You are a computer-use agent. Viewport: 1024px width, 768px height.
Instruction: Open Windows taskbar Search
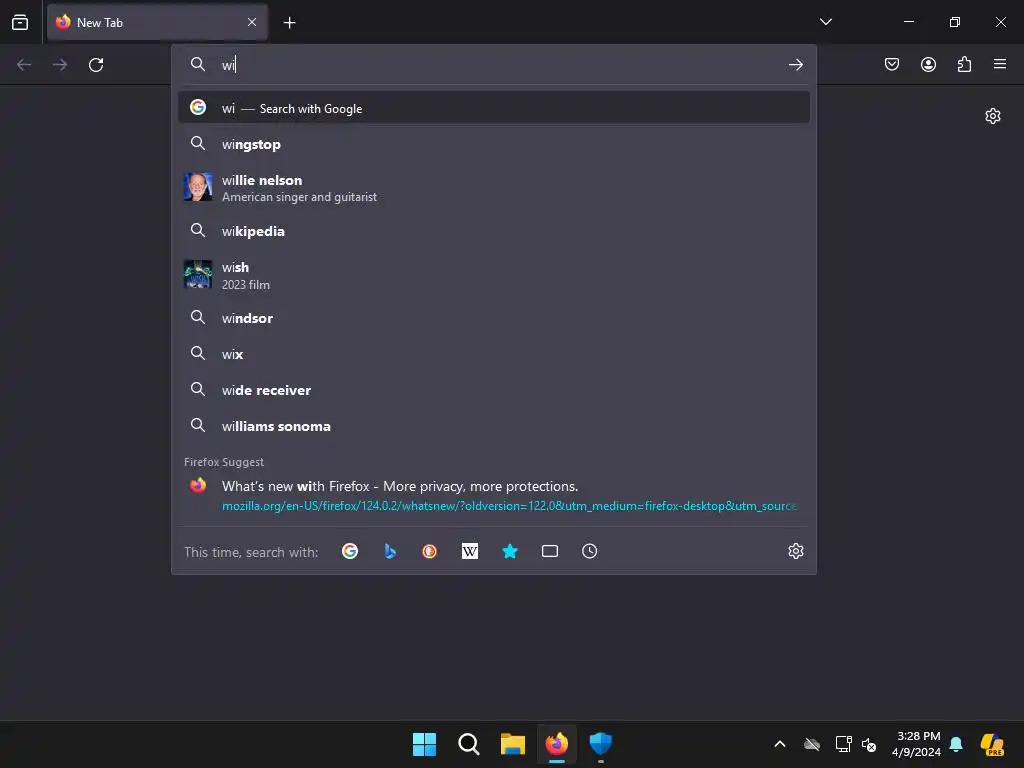468,744
